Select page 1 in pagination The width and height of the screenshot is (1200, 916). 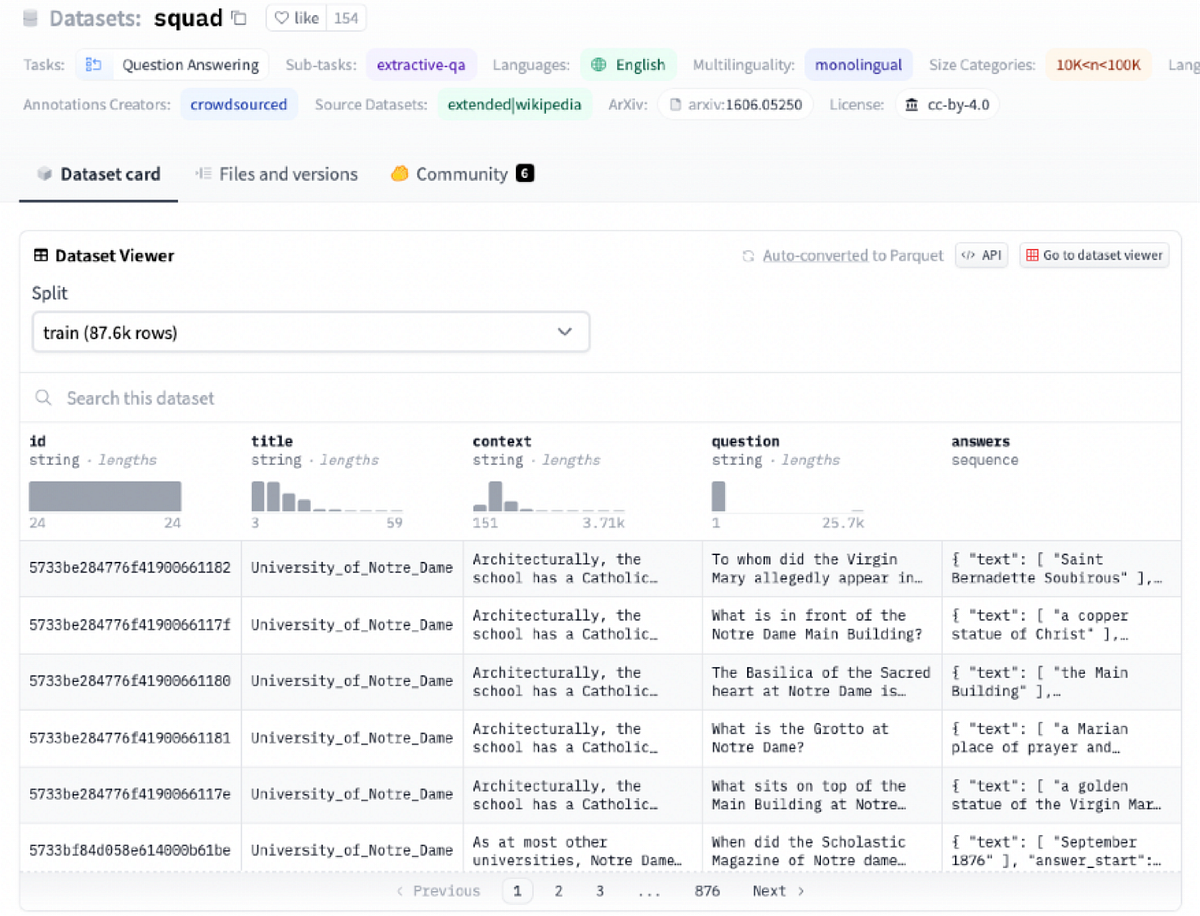pos(517,891)
